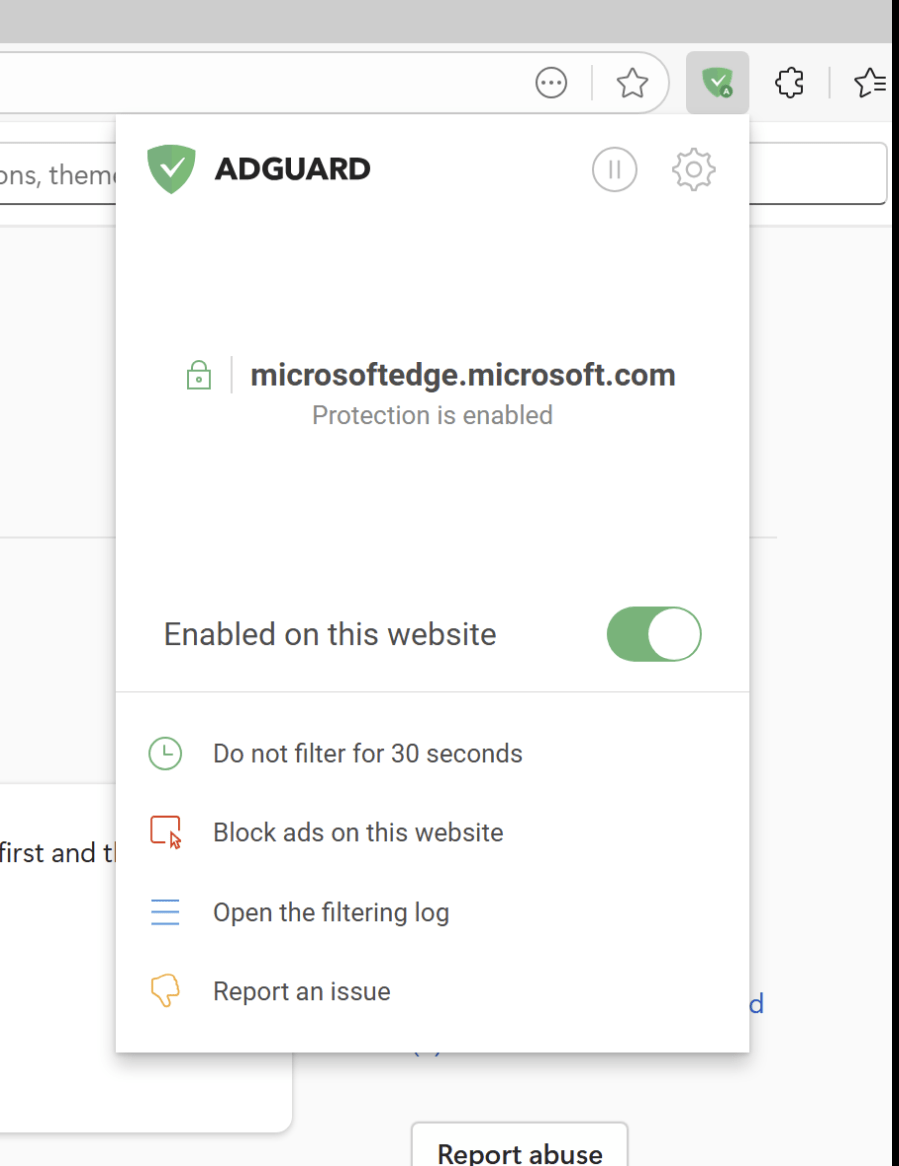Click the red block-element selector icon
The height and width of the screenshot is (1166, 899).
(x=165, y=832)
